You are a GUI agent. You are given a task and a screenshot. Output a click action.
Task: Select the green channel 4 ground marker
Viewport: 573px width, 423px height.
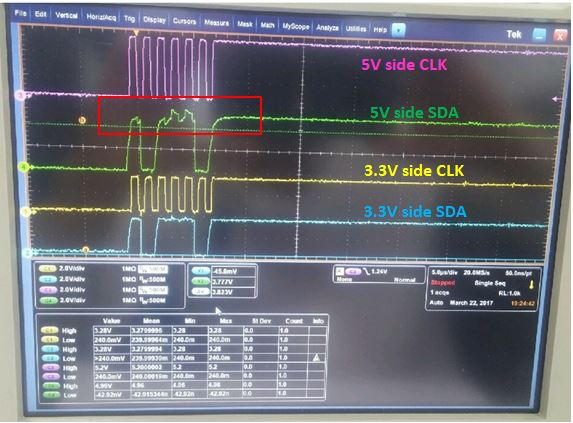point(23,168)
